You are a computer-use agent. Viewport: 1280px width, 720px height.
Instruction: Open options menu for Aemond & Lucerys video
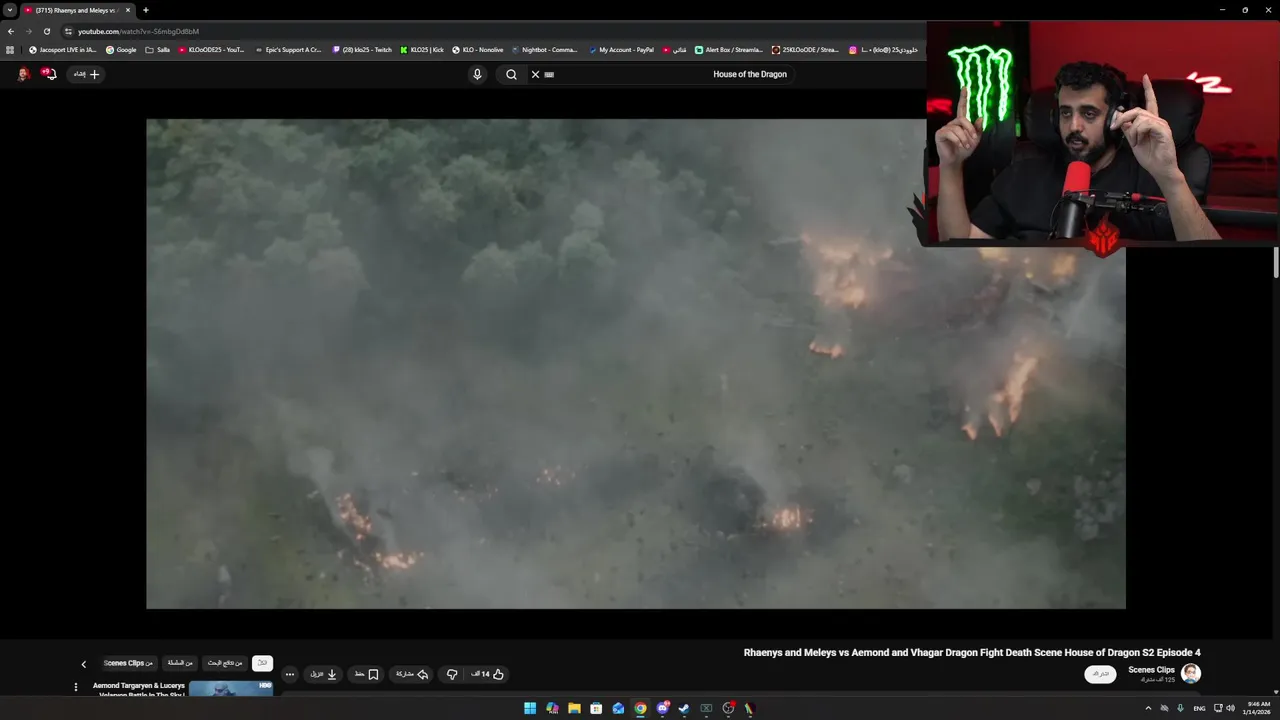(75, 687)
